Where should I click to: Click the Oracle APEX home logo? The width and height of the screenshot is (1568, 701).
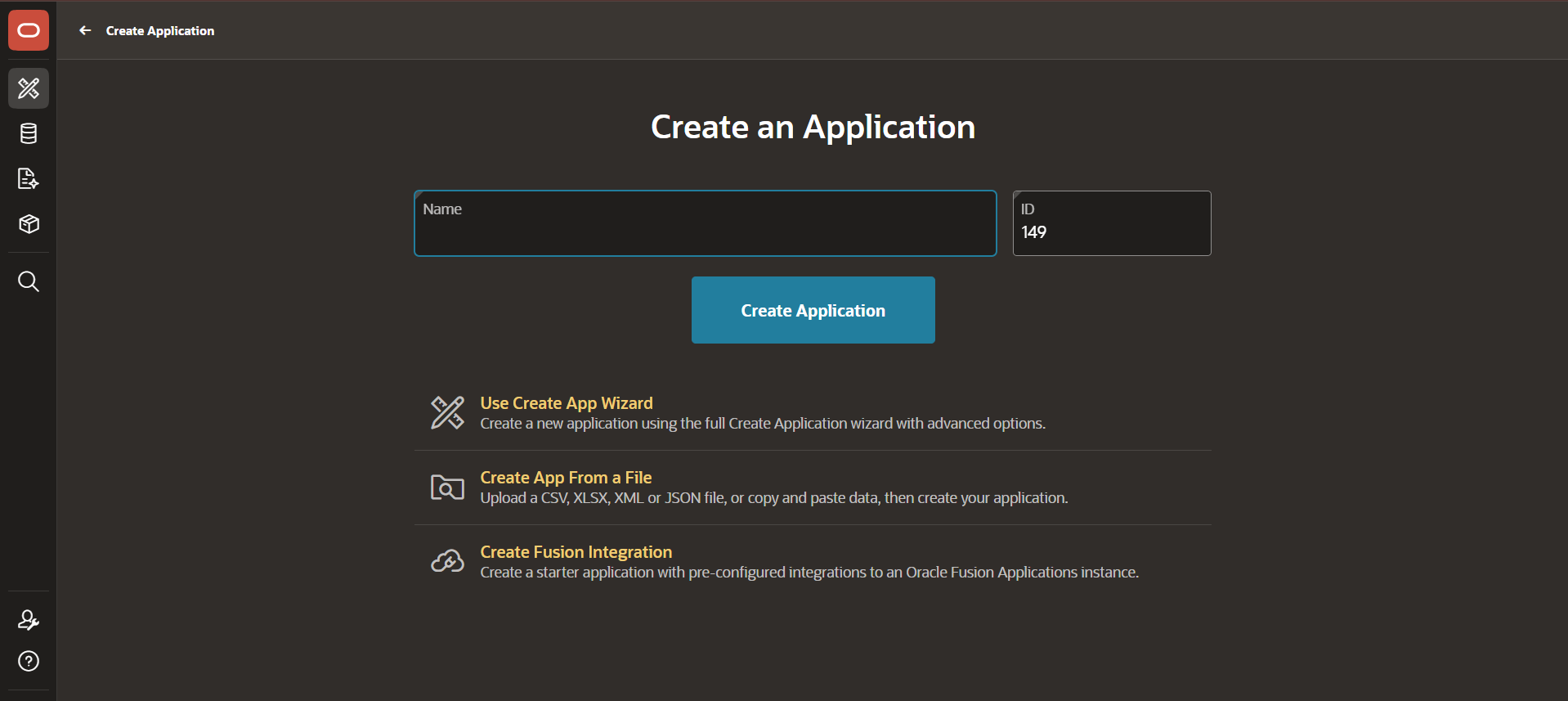tap(29, 30)
